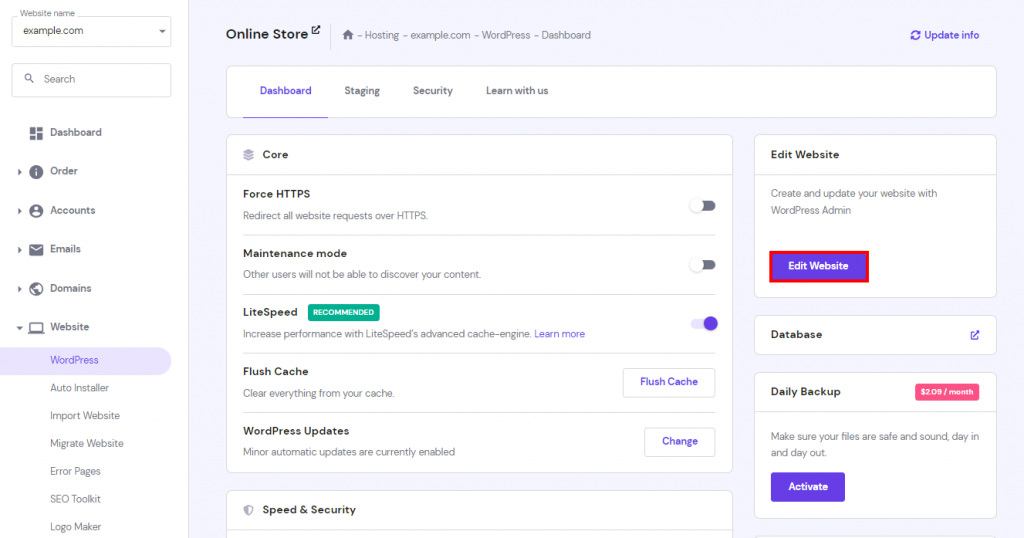The height and width of the screenshot is (538, 1024).
Task: Click the Database external link icon
Action: [x=975, y=335]
